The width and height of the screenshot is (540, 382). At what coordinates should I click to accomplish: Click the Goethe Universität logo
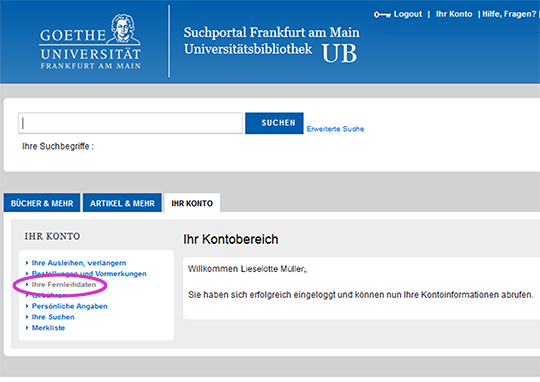pyautogui.click(x=90, y=42)
